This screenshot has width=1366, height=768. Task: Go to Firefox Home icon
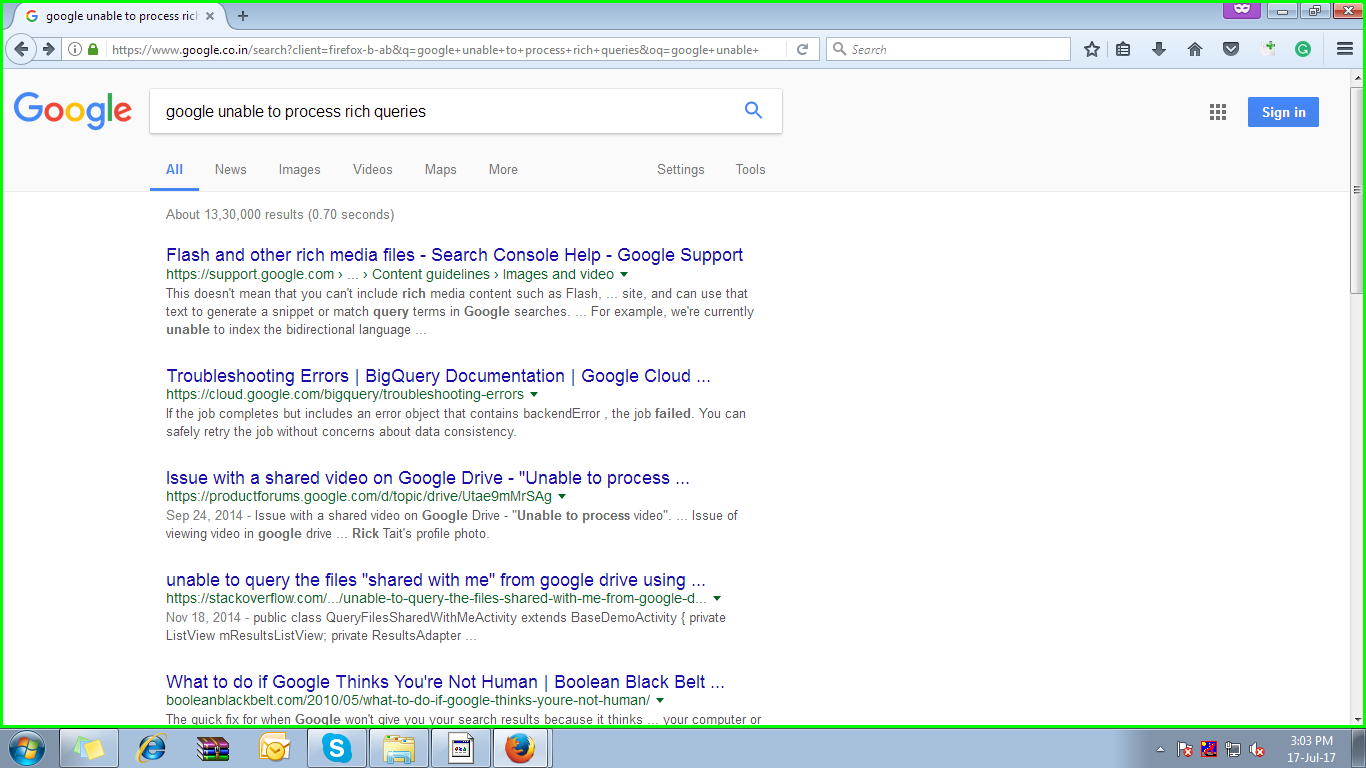1195,49
